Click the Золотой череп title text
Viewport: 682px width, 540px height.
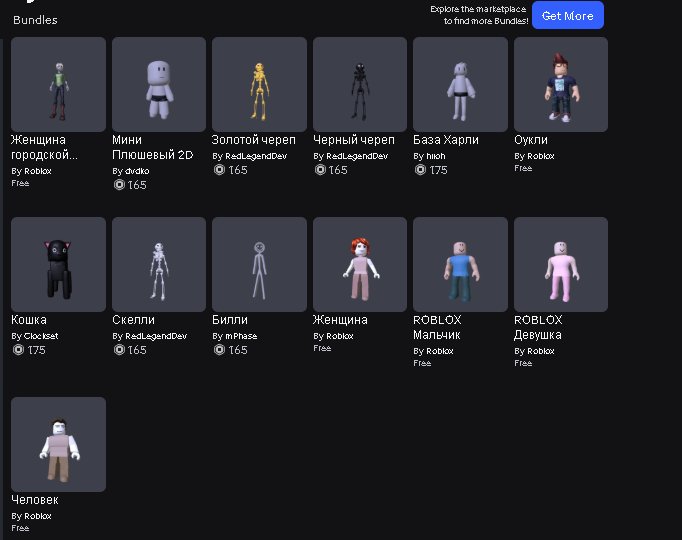point(253,140)
